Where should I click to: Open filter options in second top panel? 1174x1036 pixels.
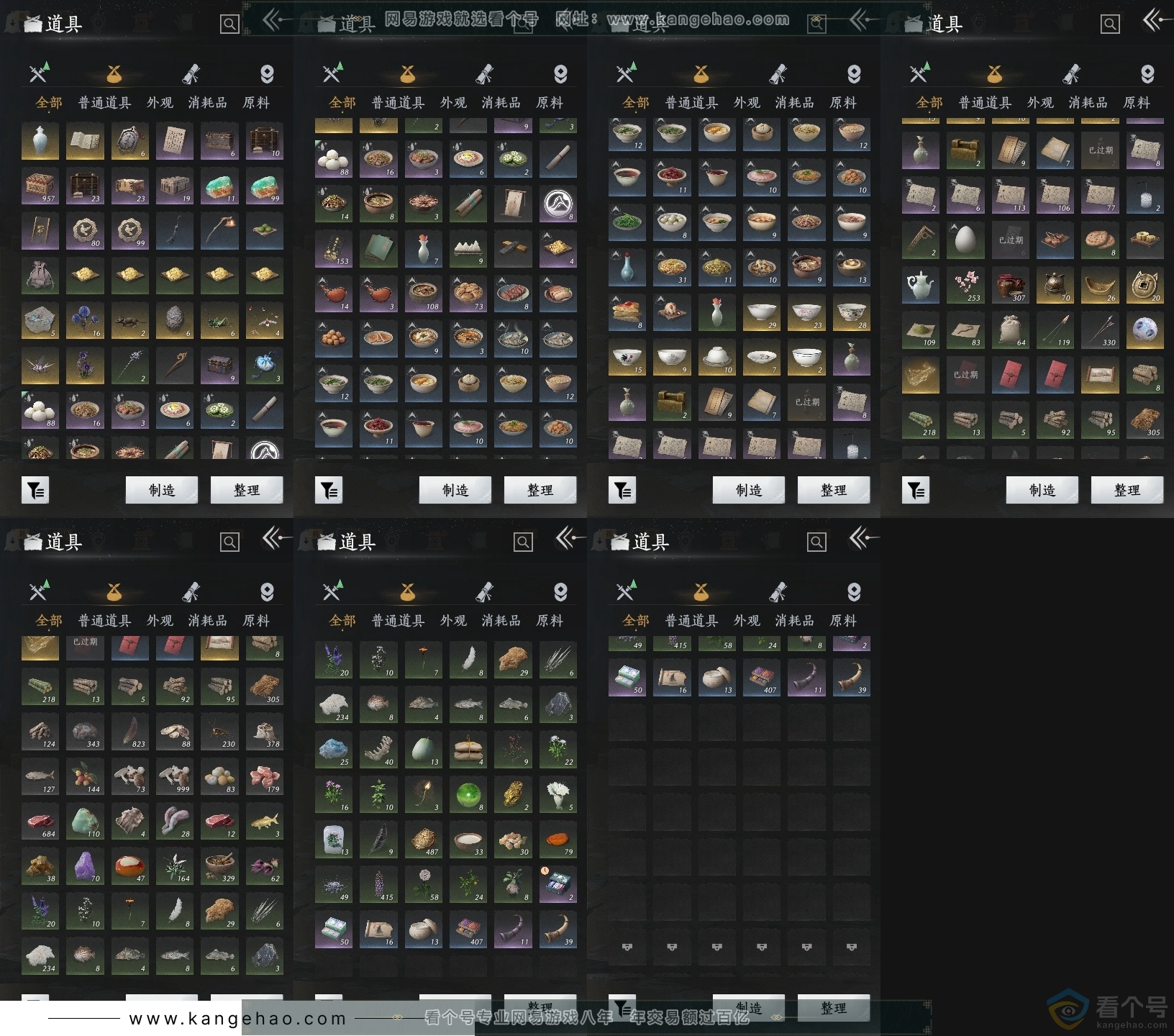point(329,491)
